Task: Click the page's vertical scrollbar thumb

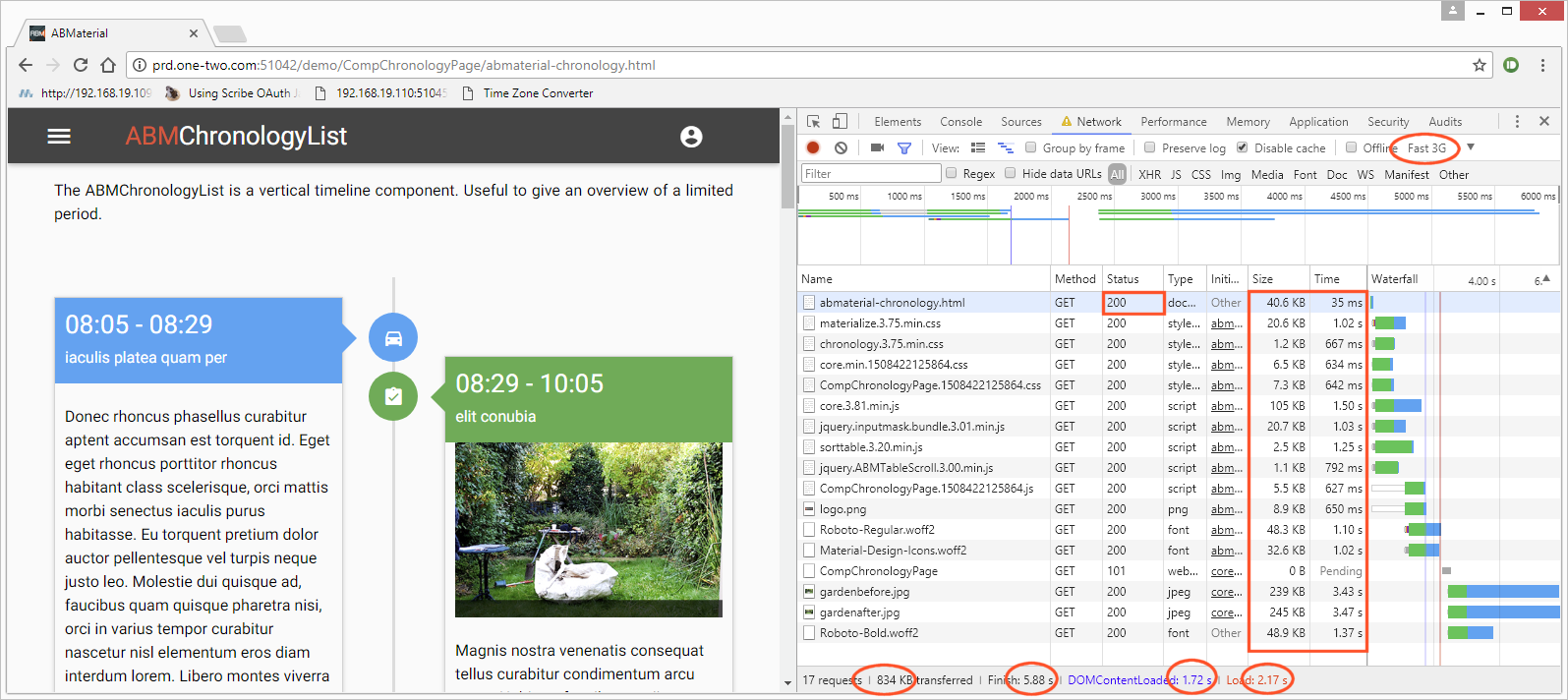Action: (x=787, y=166)
